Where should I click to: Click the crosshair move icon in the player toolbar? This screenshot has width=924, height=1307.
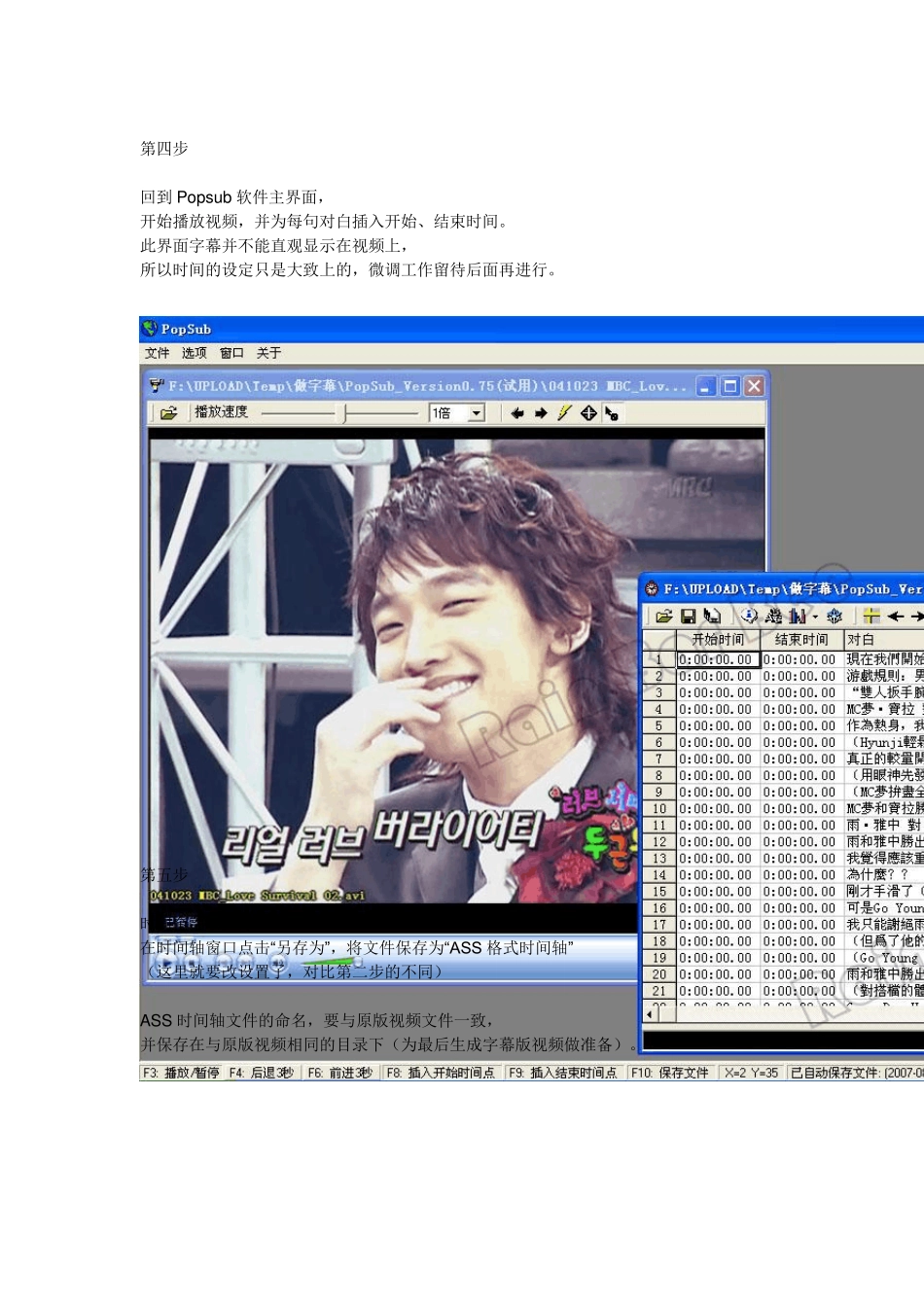(588, 413)
